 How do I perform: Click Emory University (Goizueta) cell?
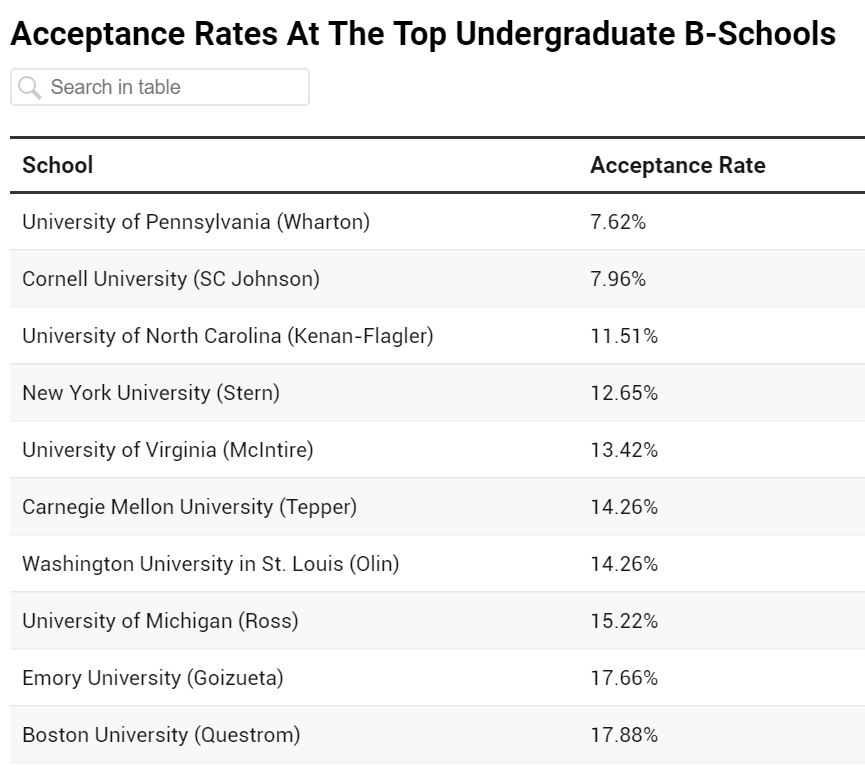pyautogui.click(x=153, y=678)
